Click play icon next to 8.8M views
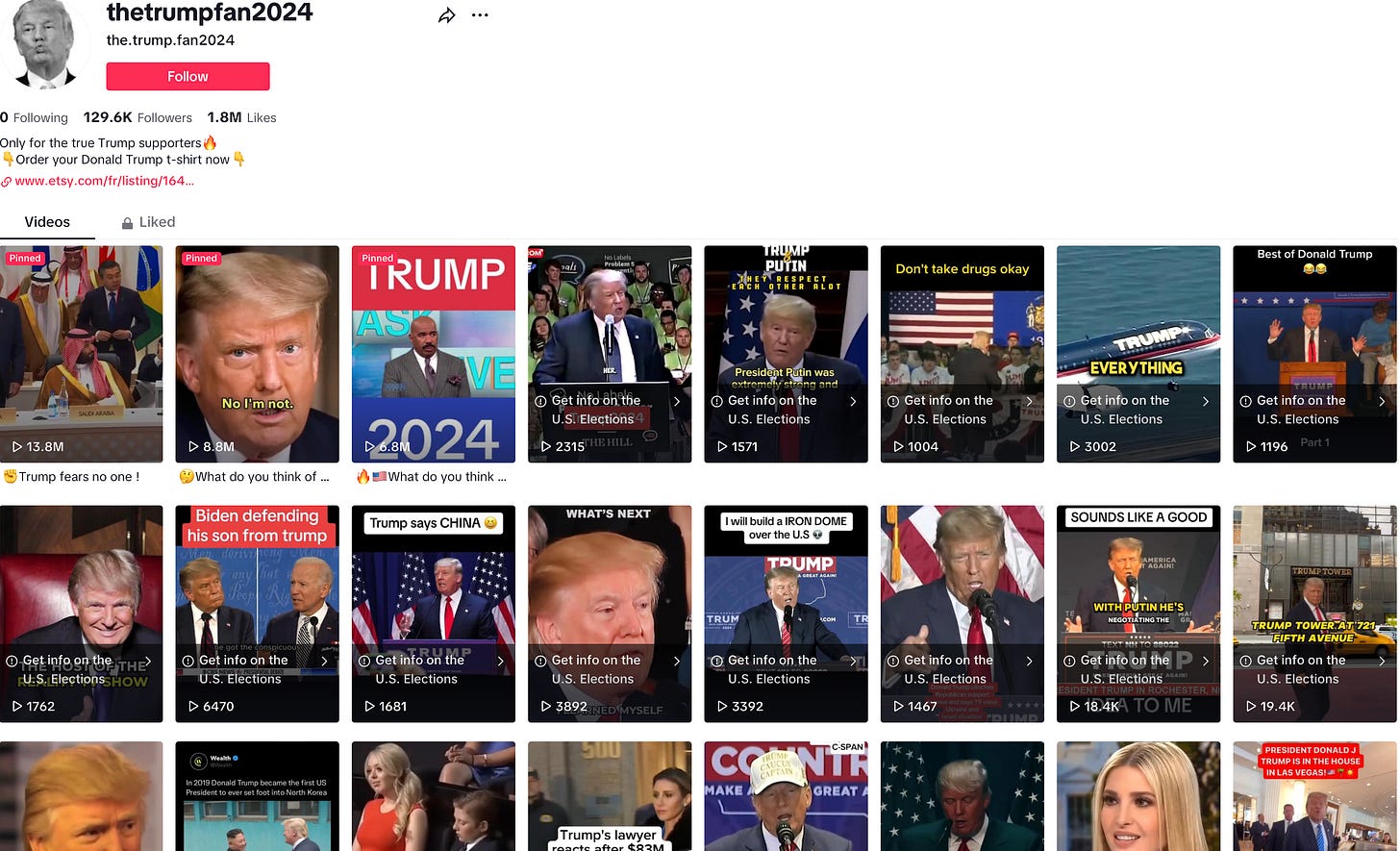The image size is (1400, 851). point(193,447)
